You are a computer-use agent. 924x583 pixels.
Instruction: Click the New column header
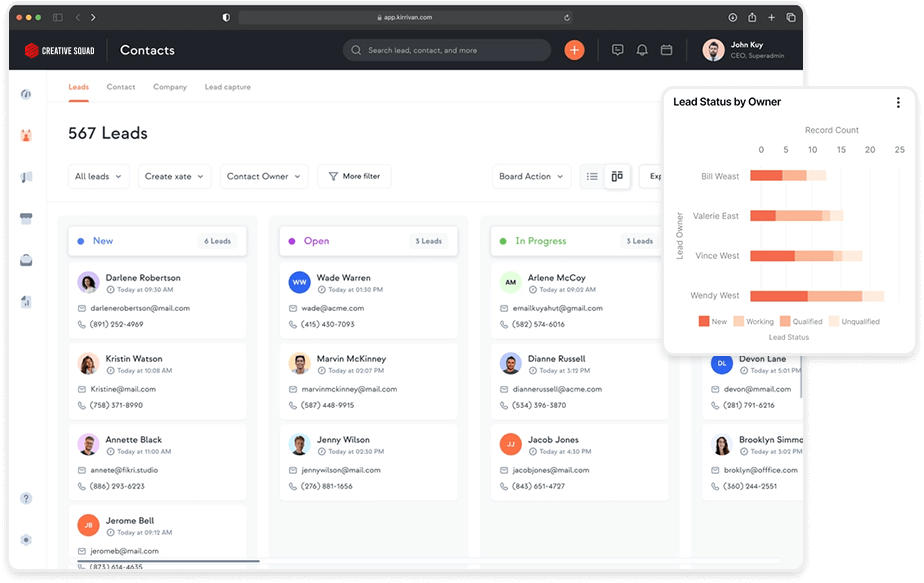coord(157,241)
